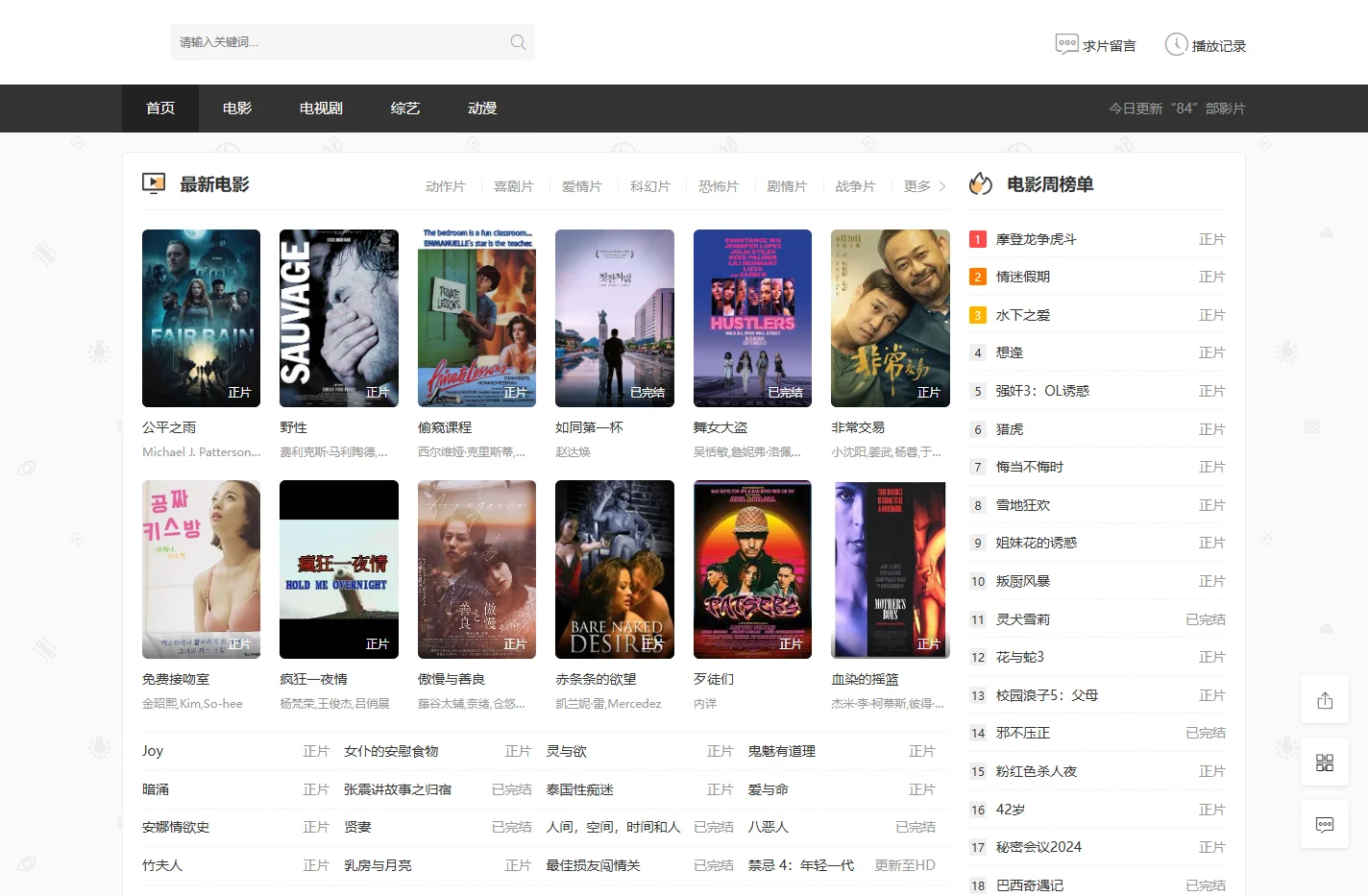
Task: Filter by 科幻片 category
Action: [650, 186]
